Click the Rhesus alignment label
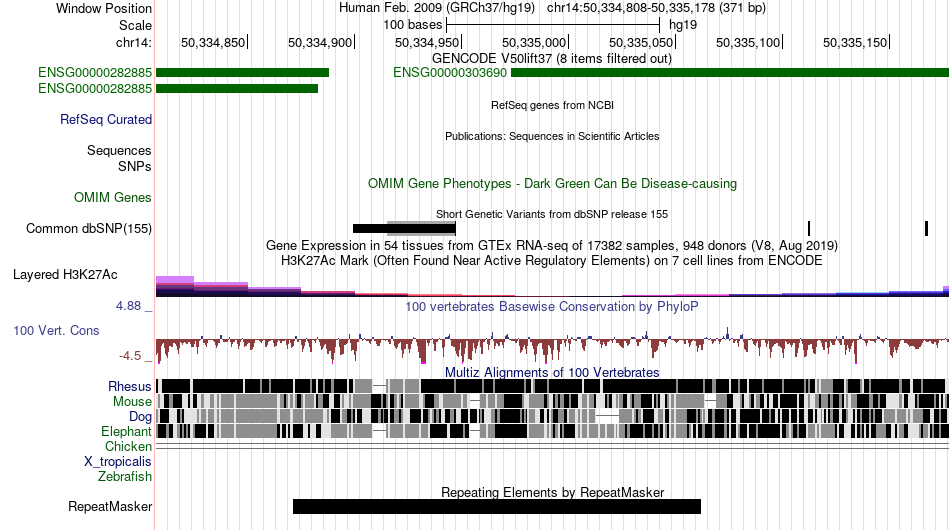 (130, 386)
